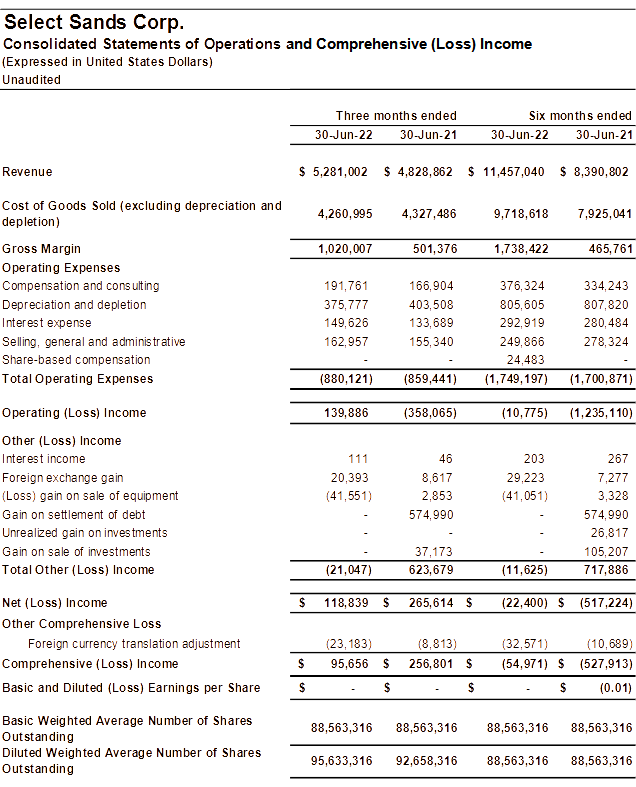Select interest expense value 292,919

(x=522, y=323)
